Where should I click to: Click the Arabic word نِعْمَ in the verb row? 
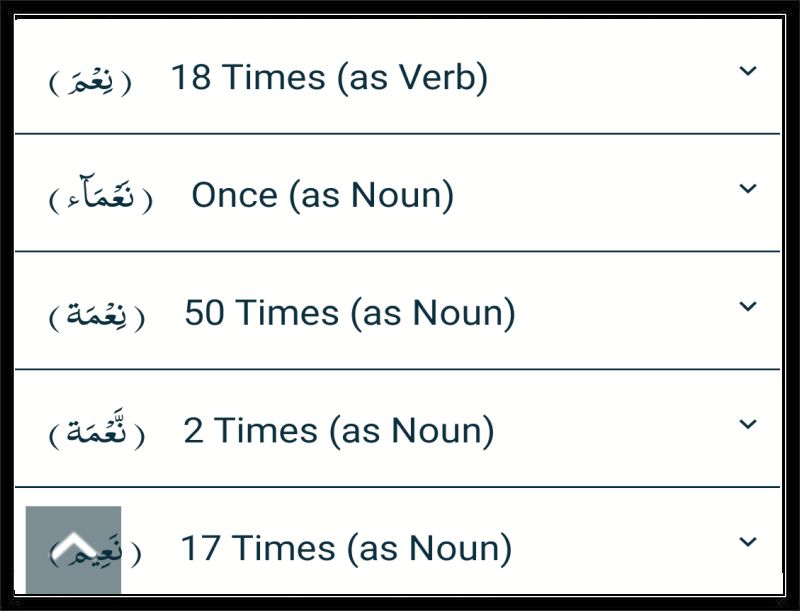(x=90, y=81)
